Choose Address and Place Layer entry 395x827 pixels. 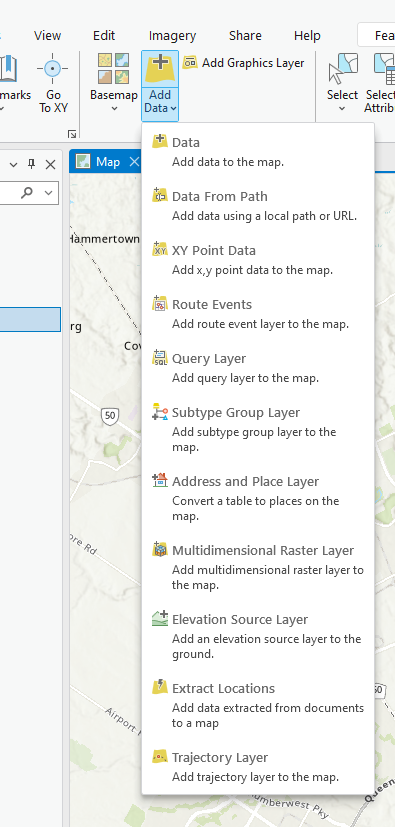(x=258, y=498)
